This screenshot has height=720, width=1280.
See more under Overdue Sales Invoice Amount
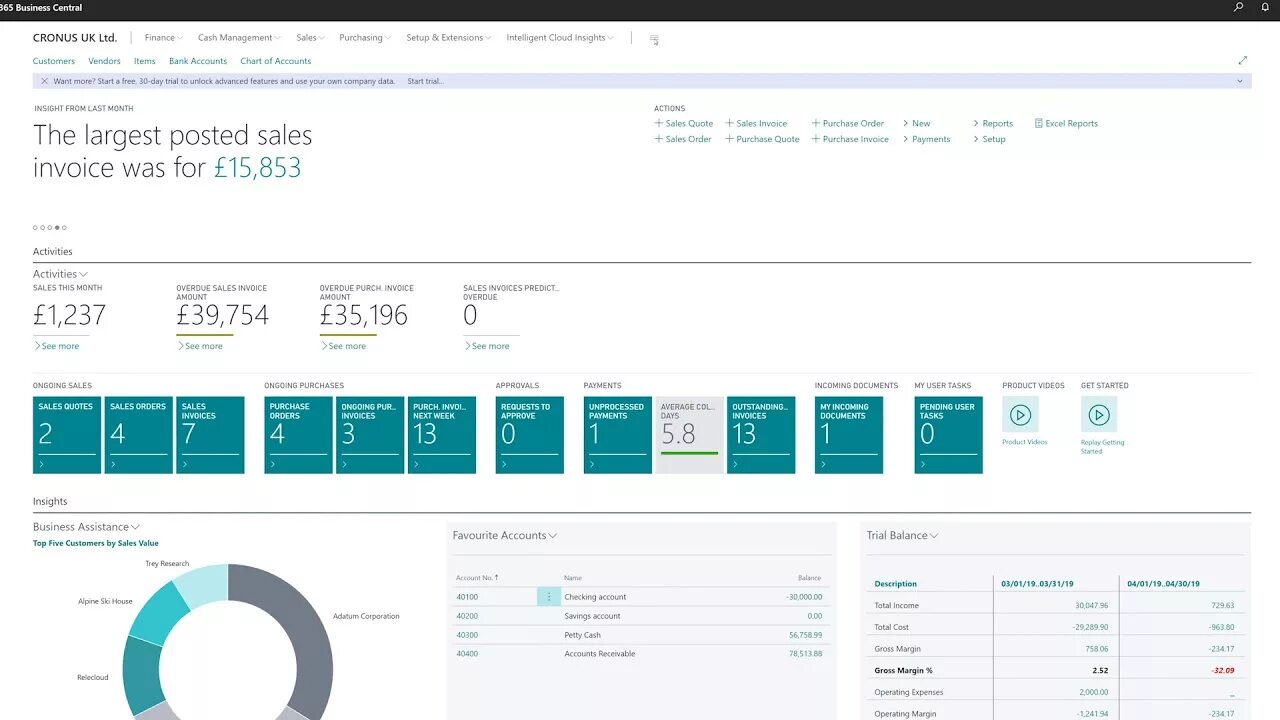[x=200, y=346]
